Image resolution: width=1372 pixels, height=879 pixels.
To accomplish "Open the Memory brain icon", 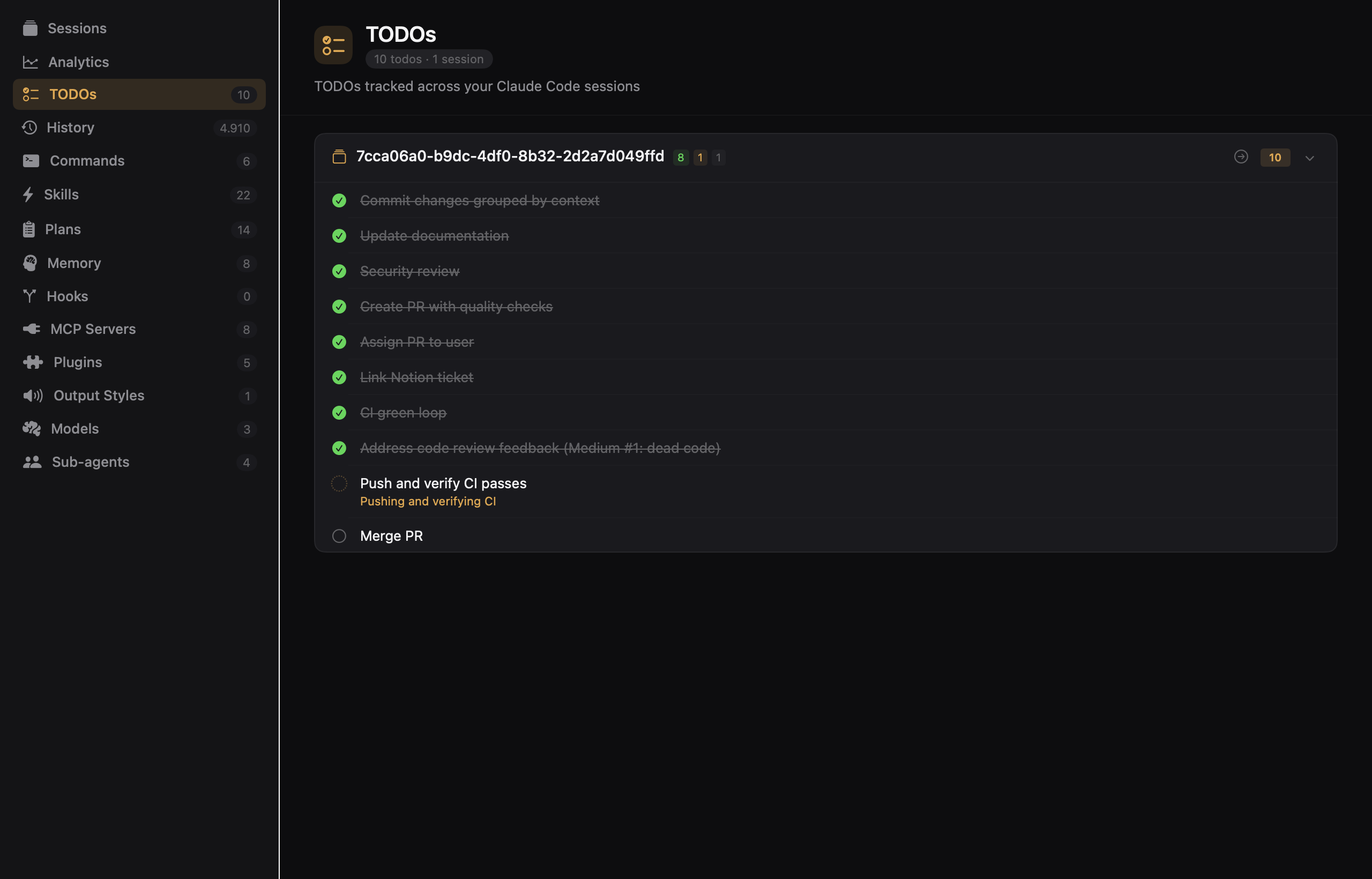I will (x=31, y=263).
